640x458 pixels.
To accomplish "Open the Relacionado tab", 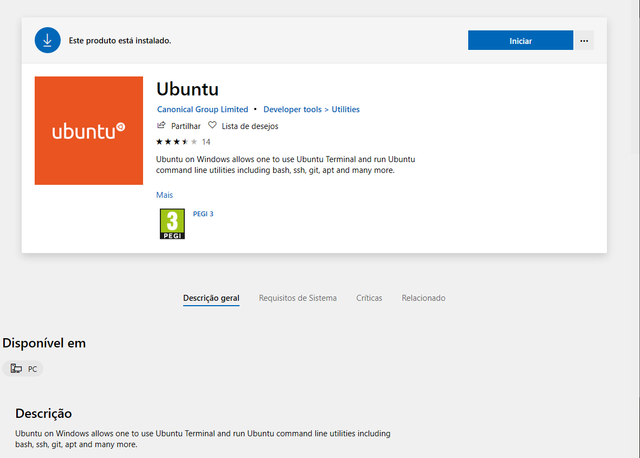I will point(423,298).
